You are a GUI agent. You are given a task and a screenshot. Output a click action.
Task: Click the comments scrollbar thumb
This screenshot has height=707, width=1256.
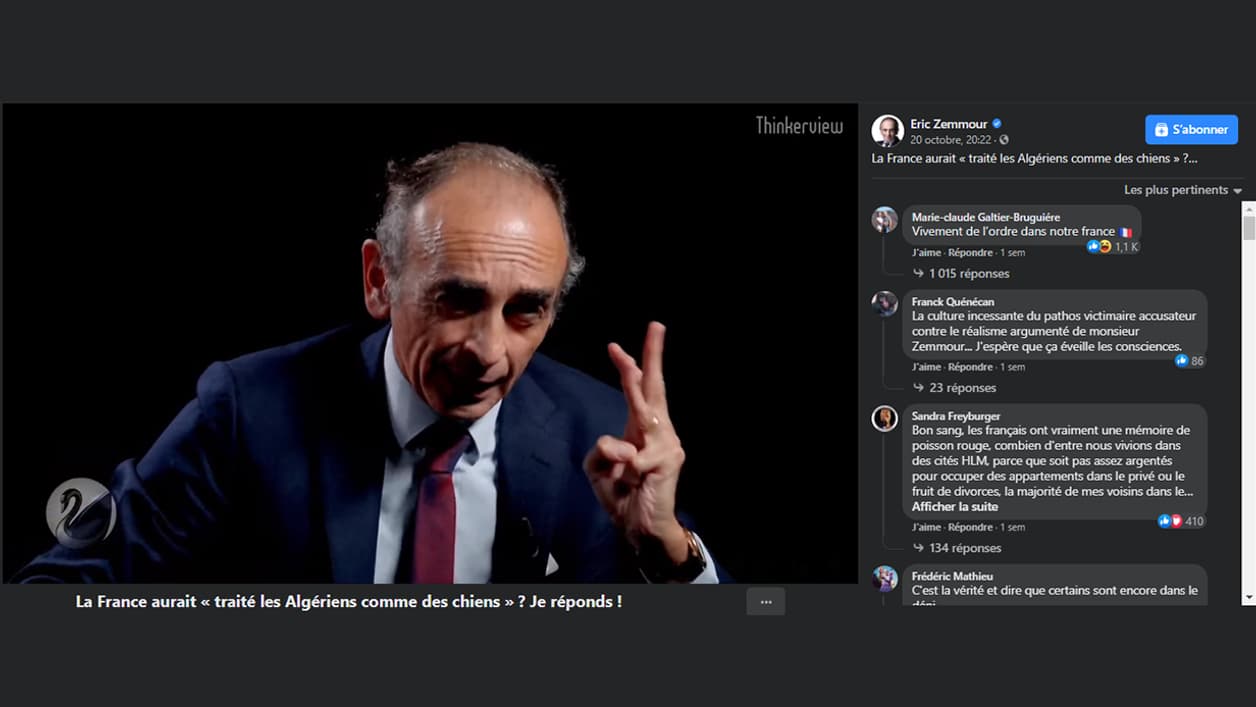click(1249, 227)
